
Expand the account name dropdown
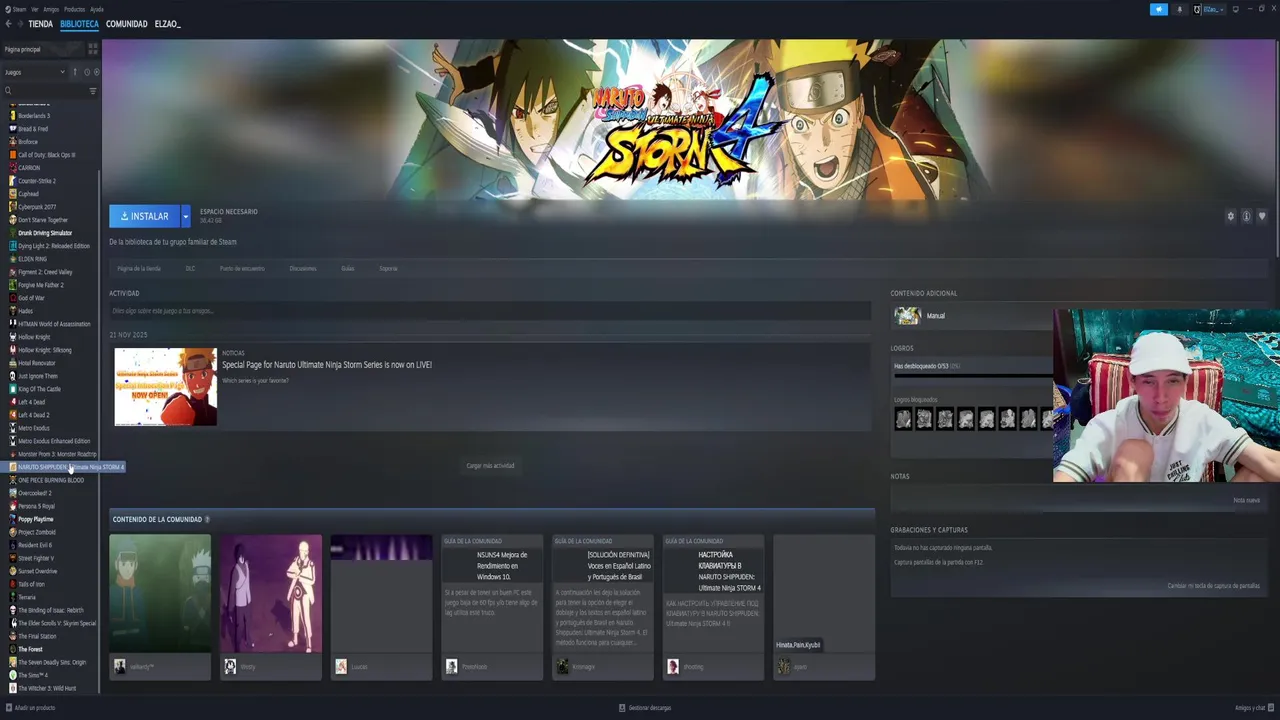point(1212,9)
